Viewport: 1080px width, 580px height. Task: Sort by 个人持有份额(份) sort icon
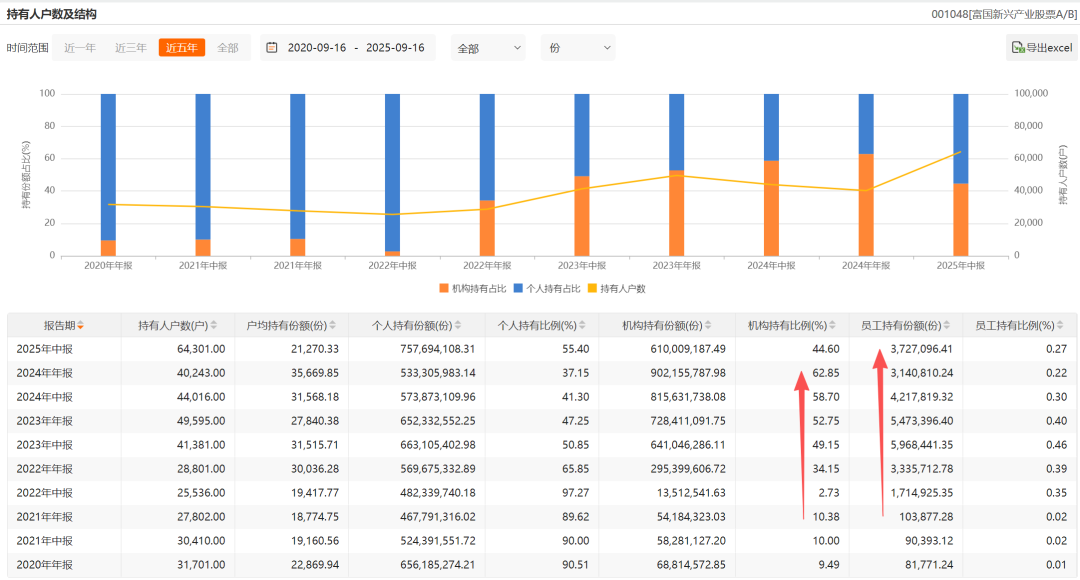[459, 326]
